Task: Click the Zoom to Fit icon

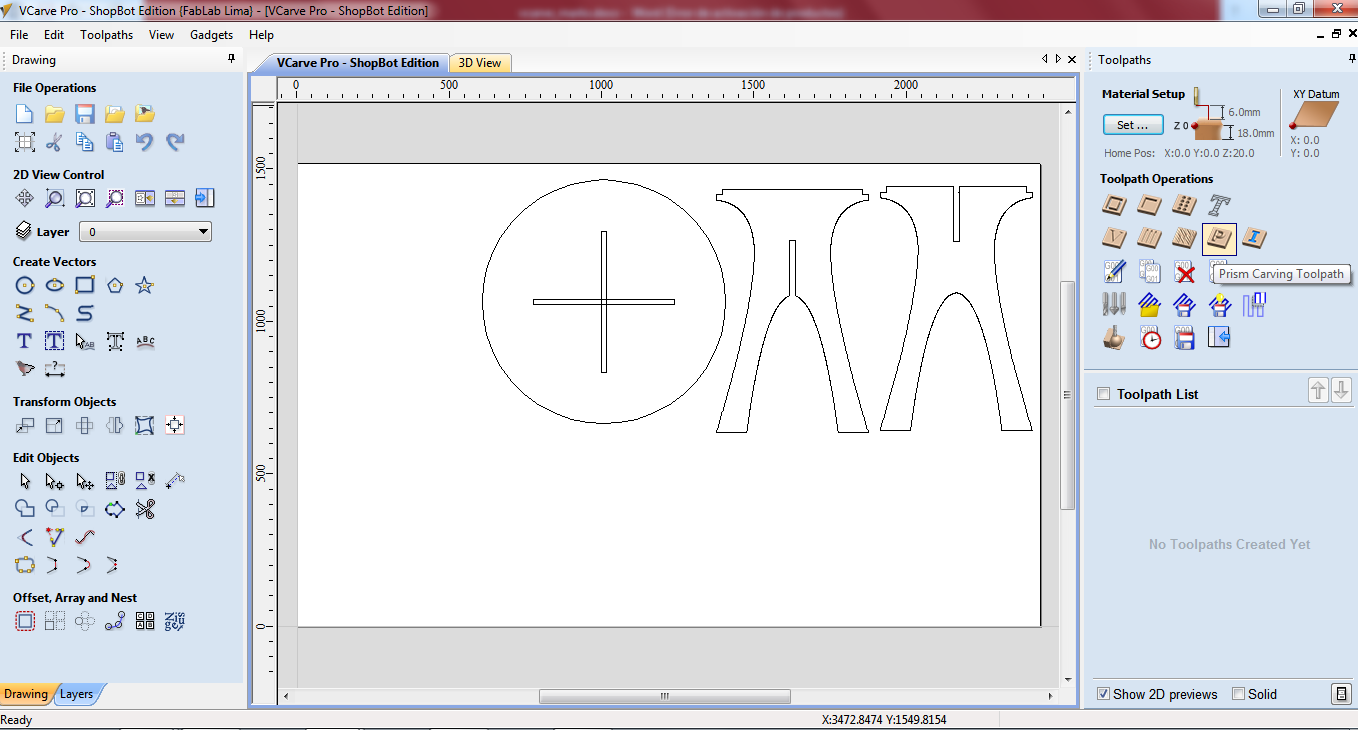Action: [x=85, y=199]
